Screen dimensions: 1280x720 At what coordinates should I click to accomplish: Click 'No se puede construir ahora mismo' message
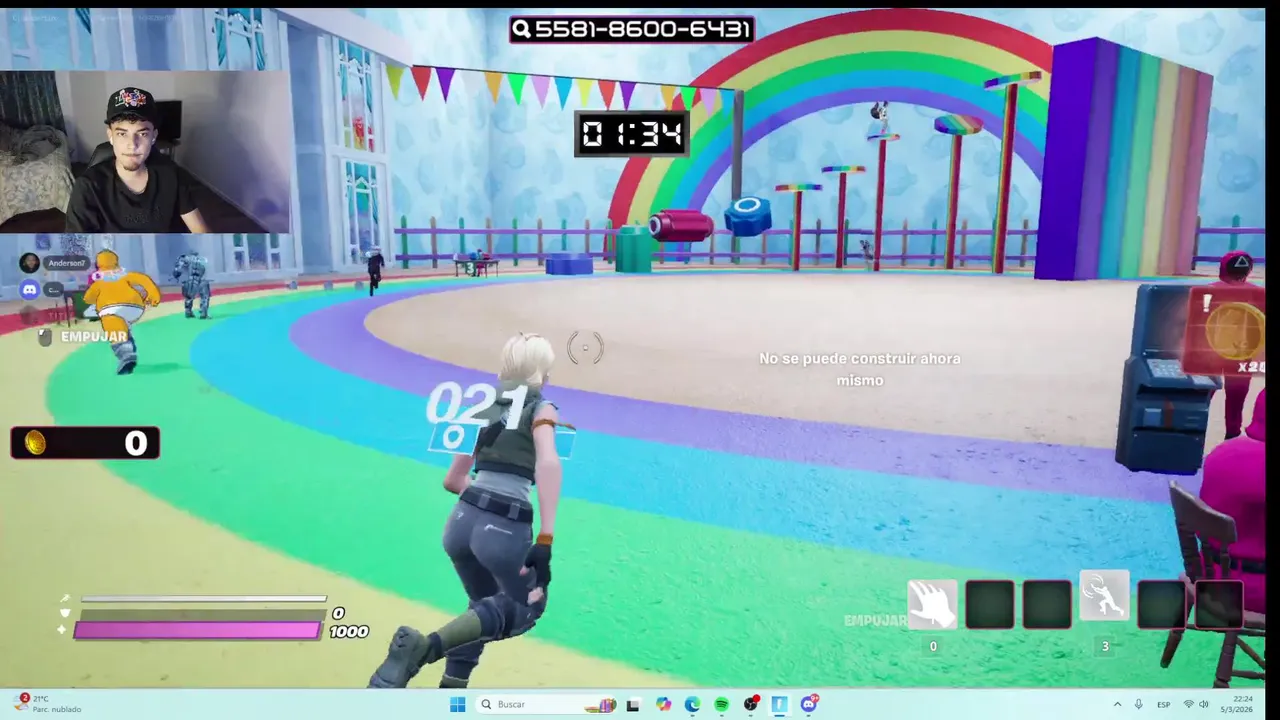(860, 369)
